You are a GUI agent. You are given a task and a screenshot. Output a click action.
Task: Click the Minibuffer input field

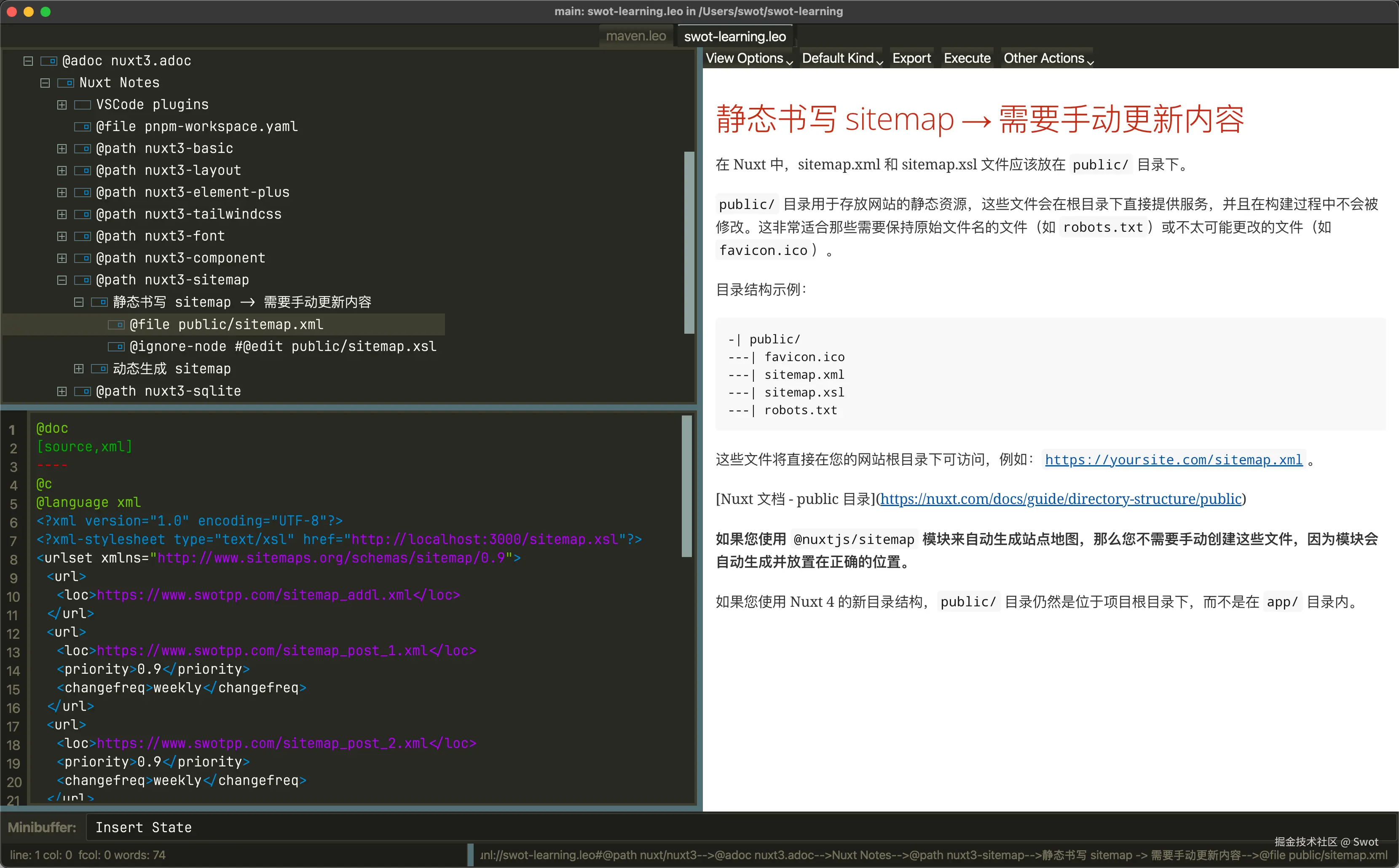[x=689, y=827]
